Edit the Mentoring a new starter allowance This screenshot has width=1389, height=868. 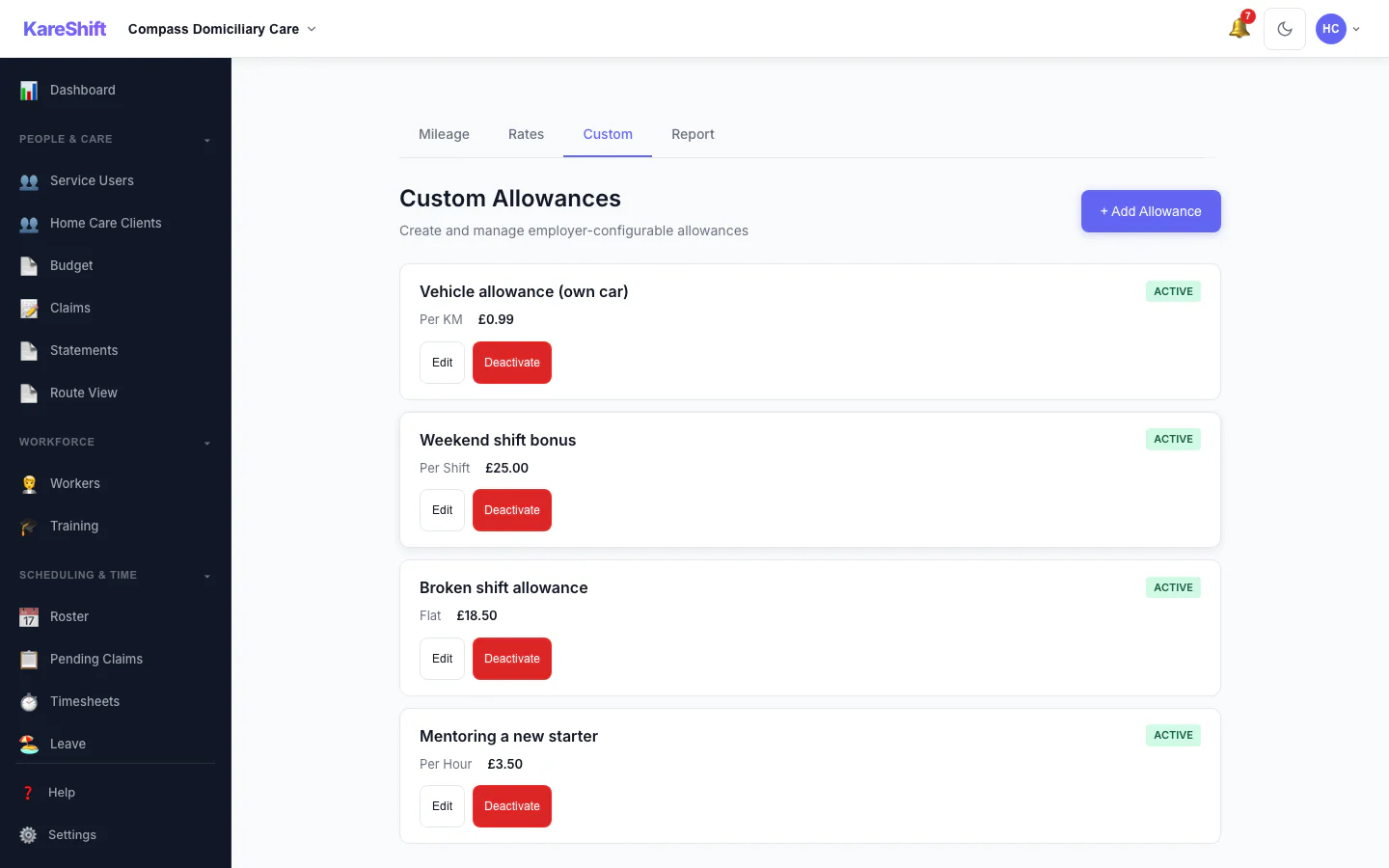(442, 806)
